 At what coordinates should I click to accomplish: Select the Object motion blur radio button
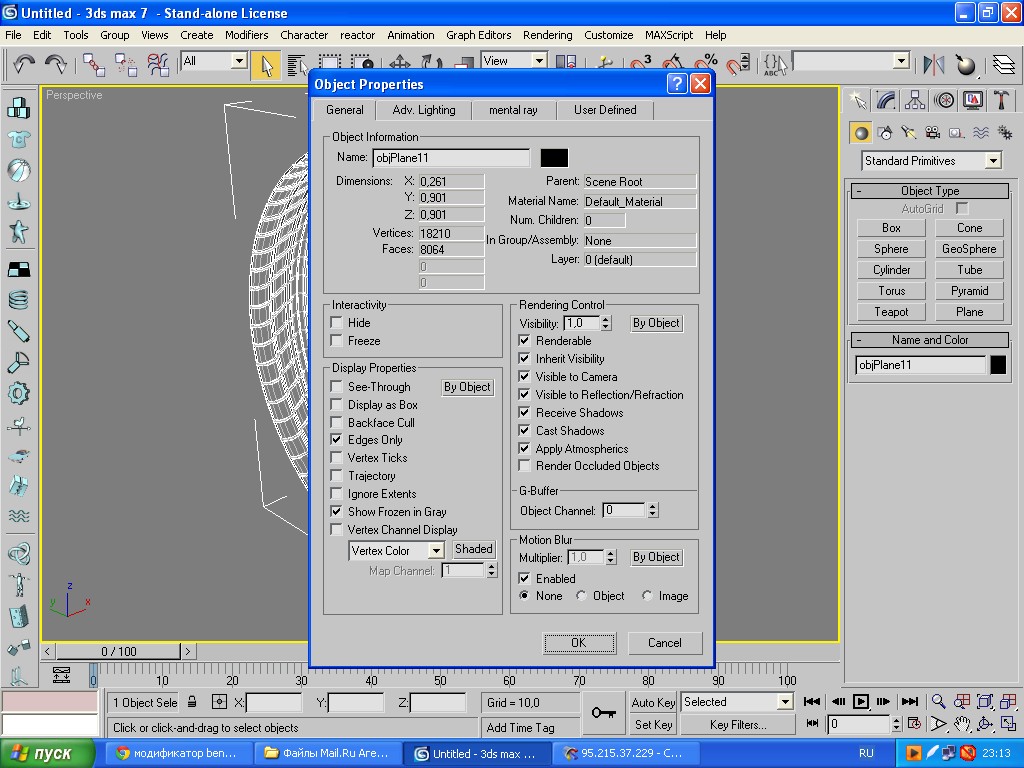click(x=581, y=596)
